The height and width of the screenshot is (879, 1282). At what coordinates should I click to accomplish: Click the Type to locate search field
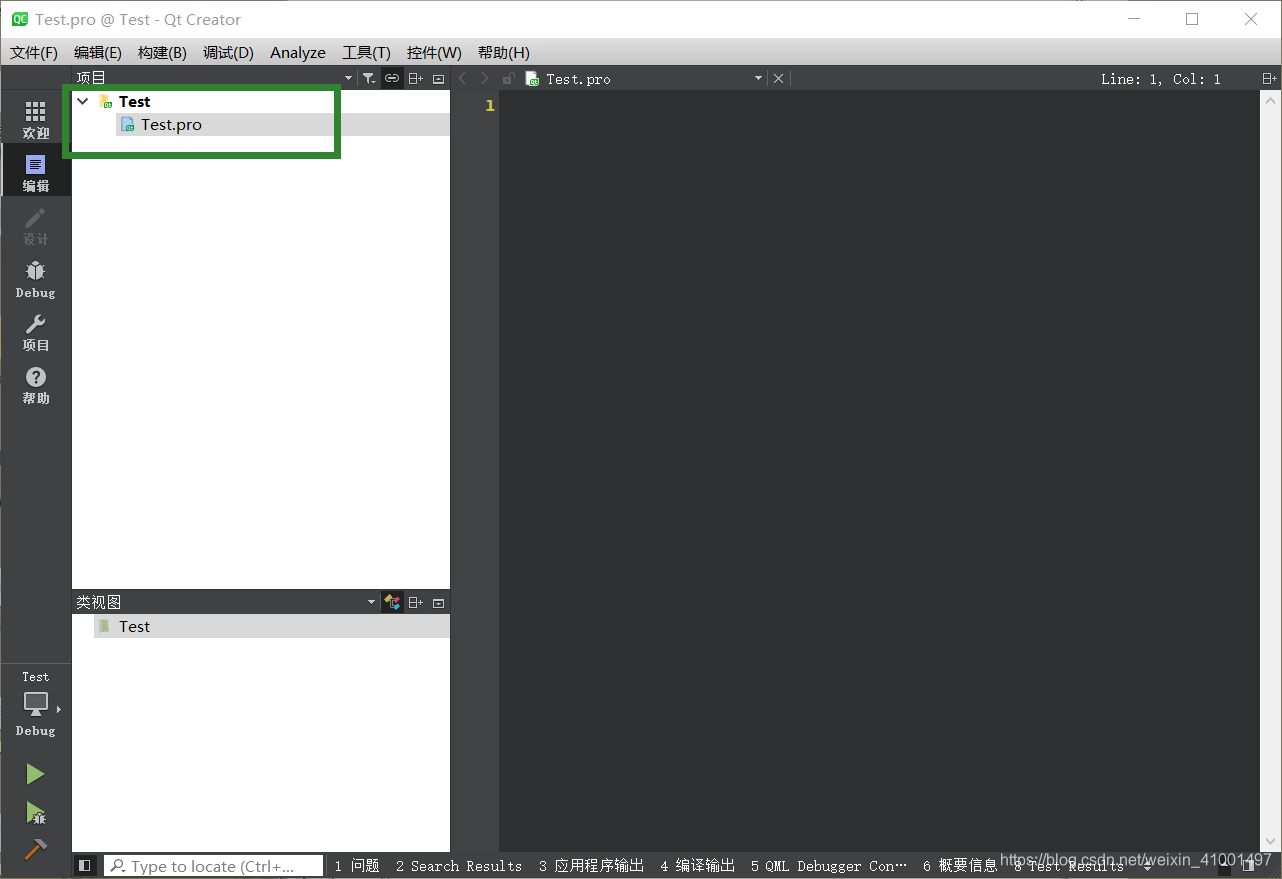214,866
